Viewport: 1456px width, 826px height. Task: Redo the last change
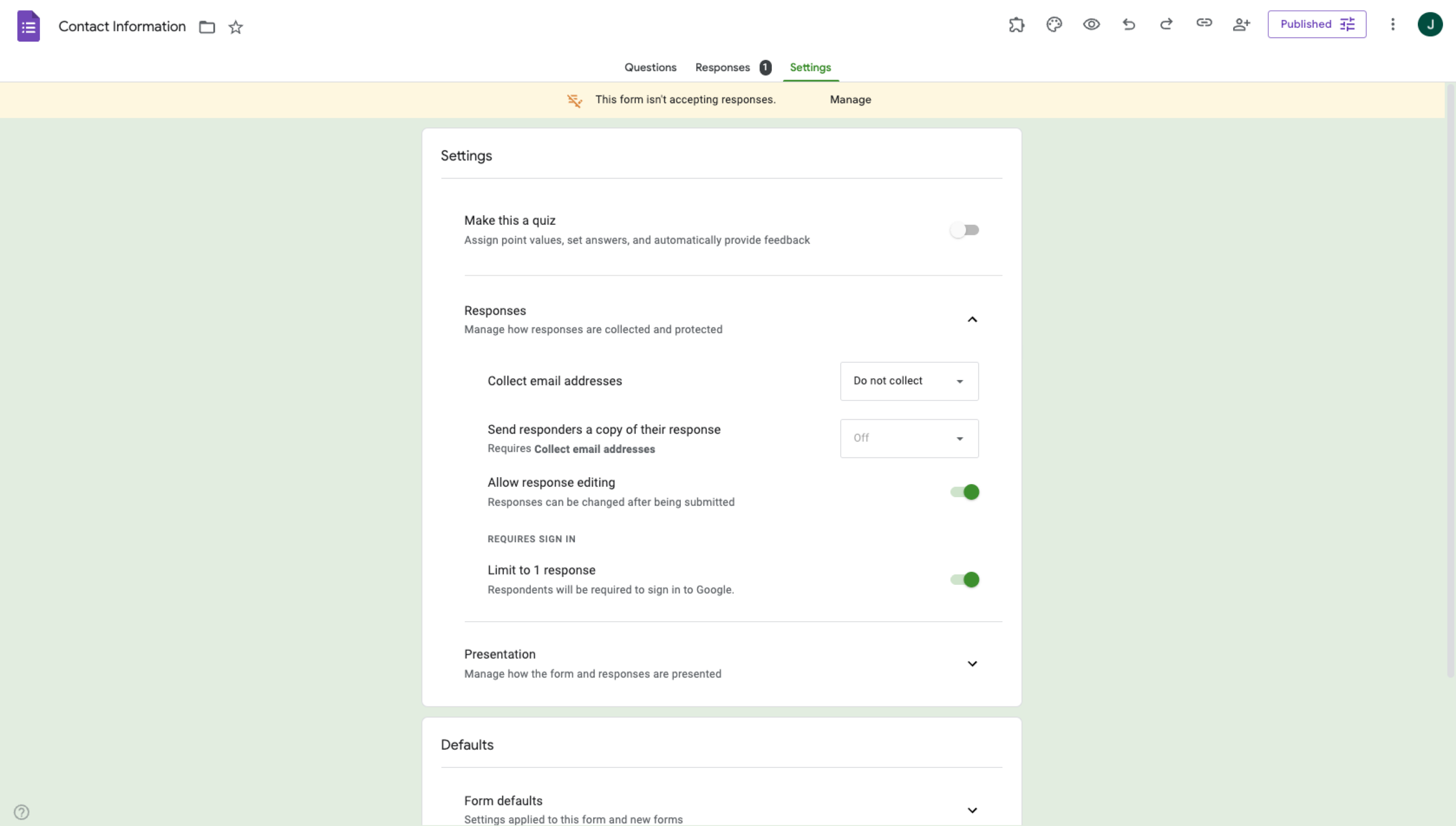(1166, 24)
